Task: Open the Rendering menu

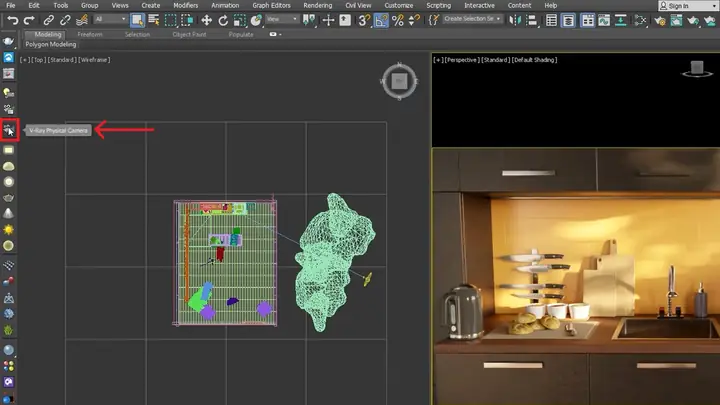Action: tap(317, 6)
